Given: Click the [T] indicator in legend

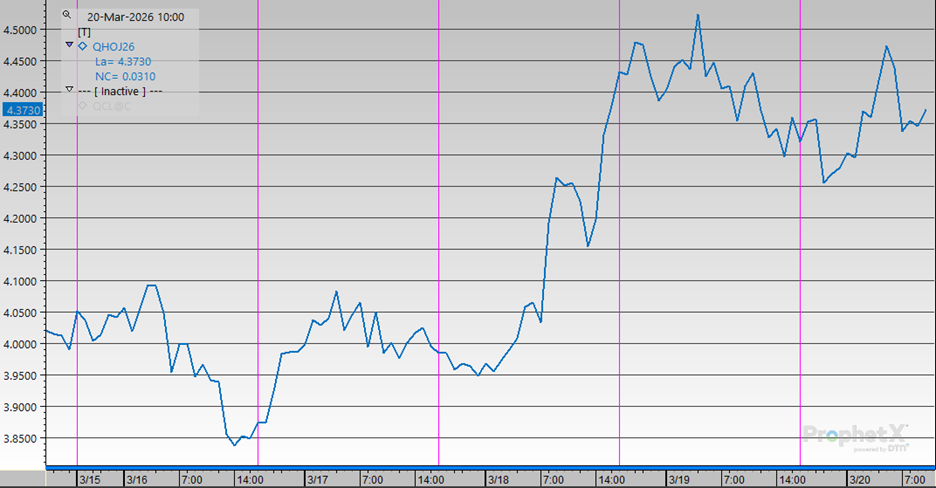Looking at the screenshot, I should point(84,31).
